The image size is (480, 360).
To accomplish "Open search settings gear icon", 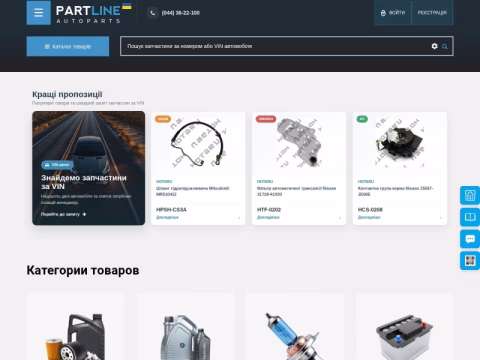I will point(434,46).
